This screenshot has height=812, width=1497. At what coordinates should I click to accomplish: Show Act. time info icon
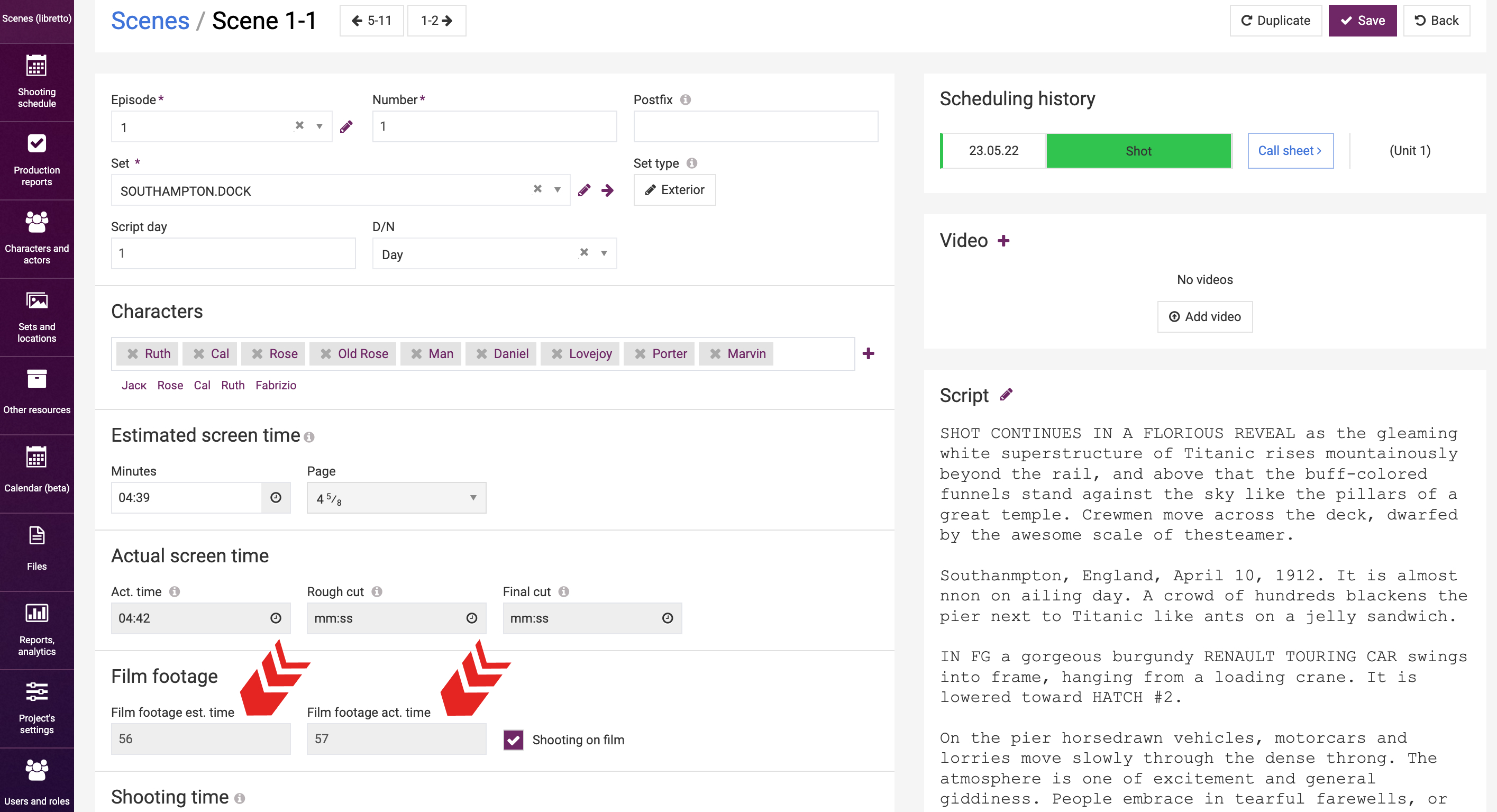pyautogui.click(x=175, y=592)
